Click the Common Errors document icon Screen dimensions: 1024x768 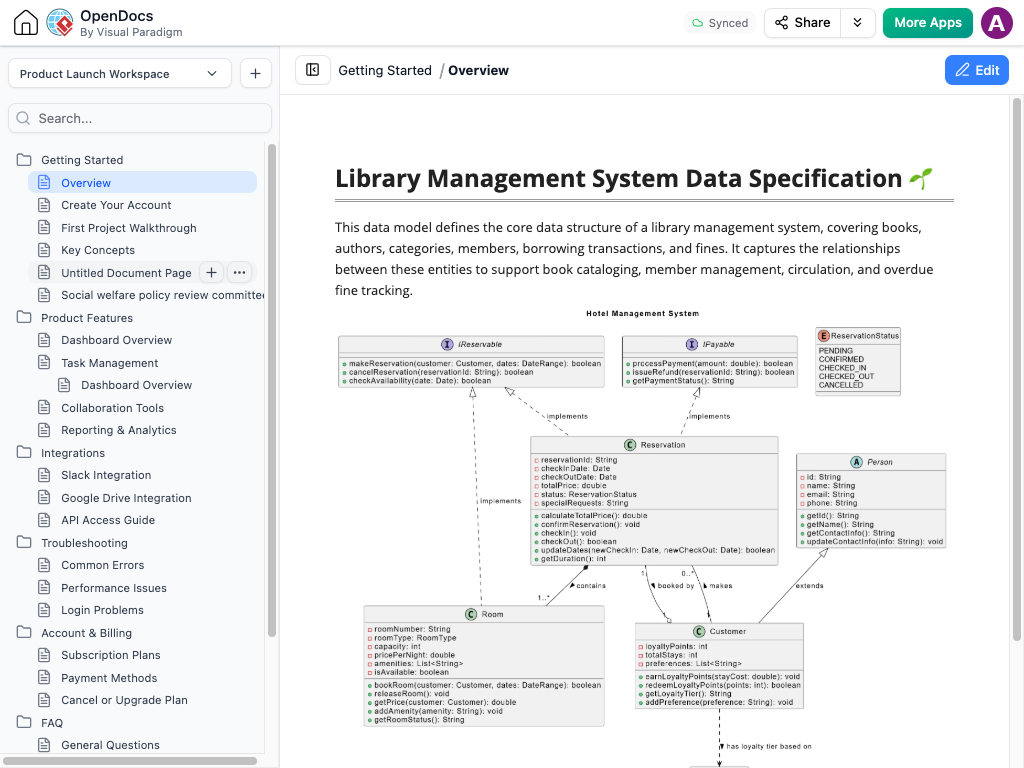44,565
